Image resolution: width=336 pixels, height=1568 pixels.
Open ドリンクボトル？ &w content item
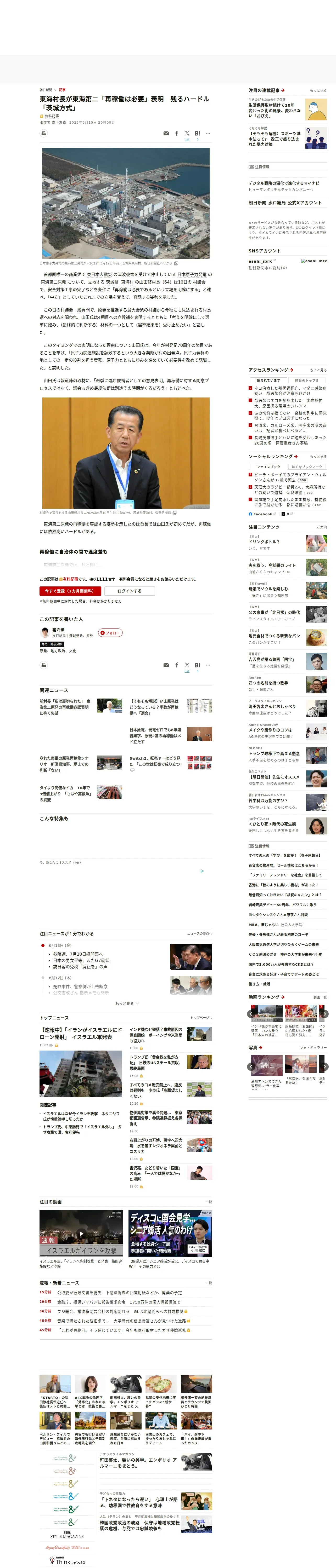[264, 541]
